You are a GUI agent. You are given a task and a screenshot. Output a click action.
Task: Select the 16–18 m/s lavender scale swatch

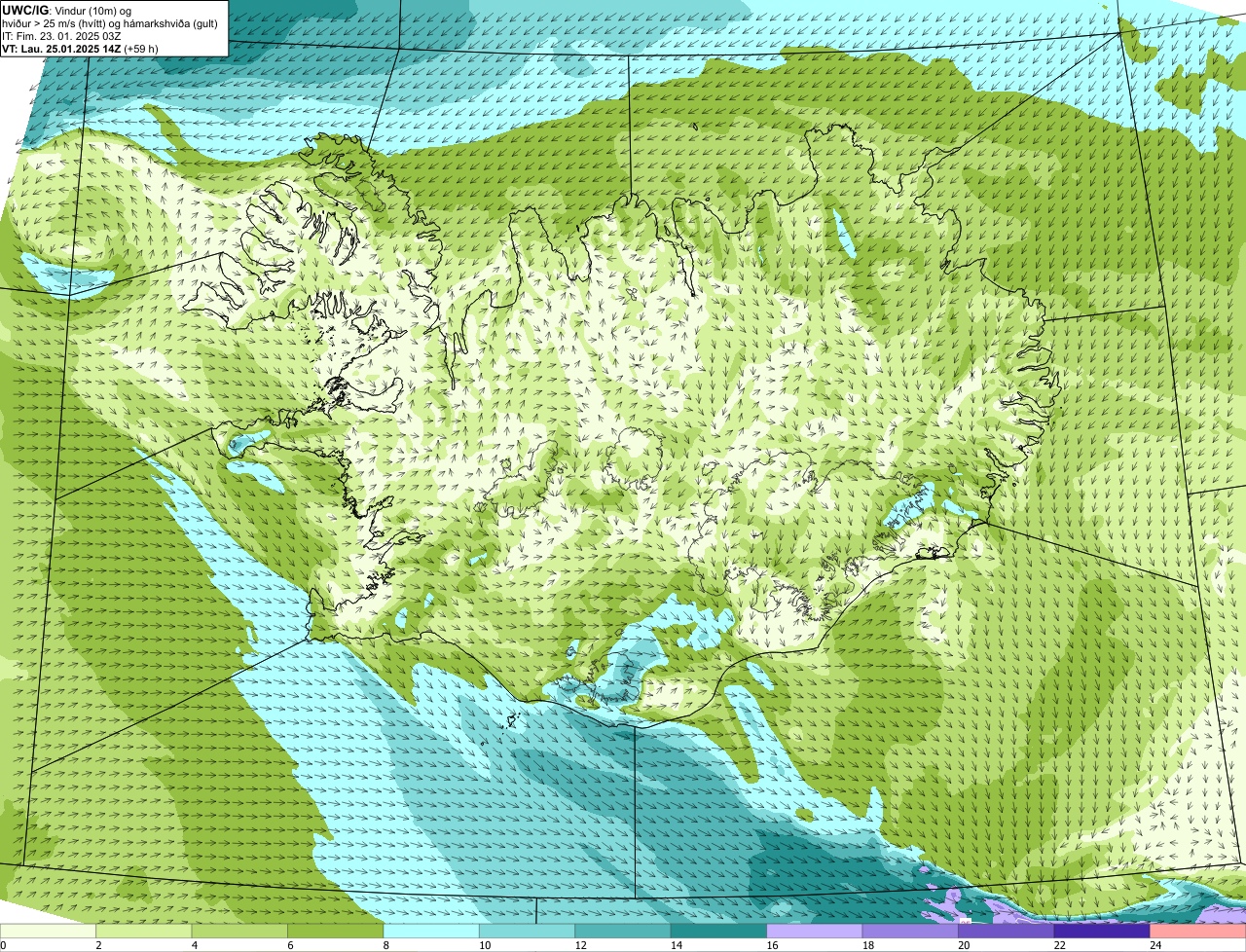point(816,931)
